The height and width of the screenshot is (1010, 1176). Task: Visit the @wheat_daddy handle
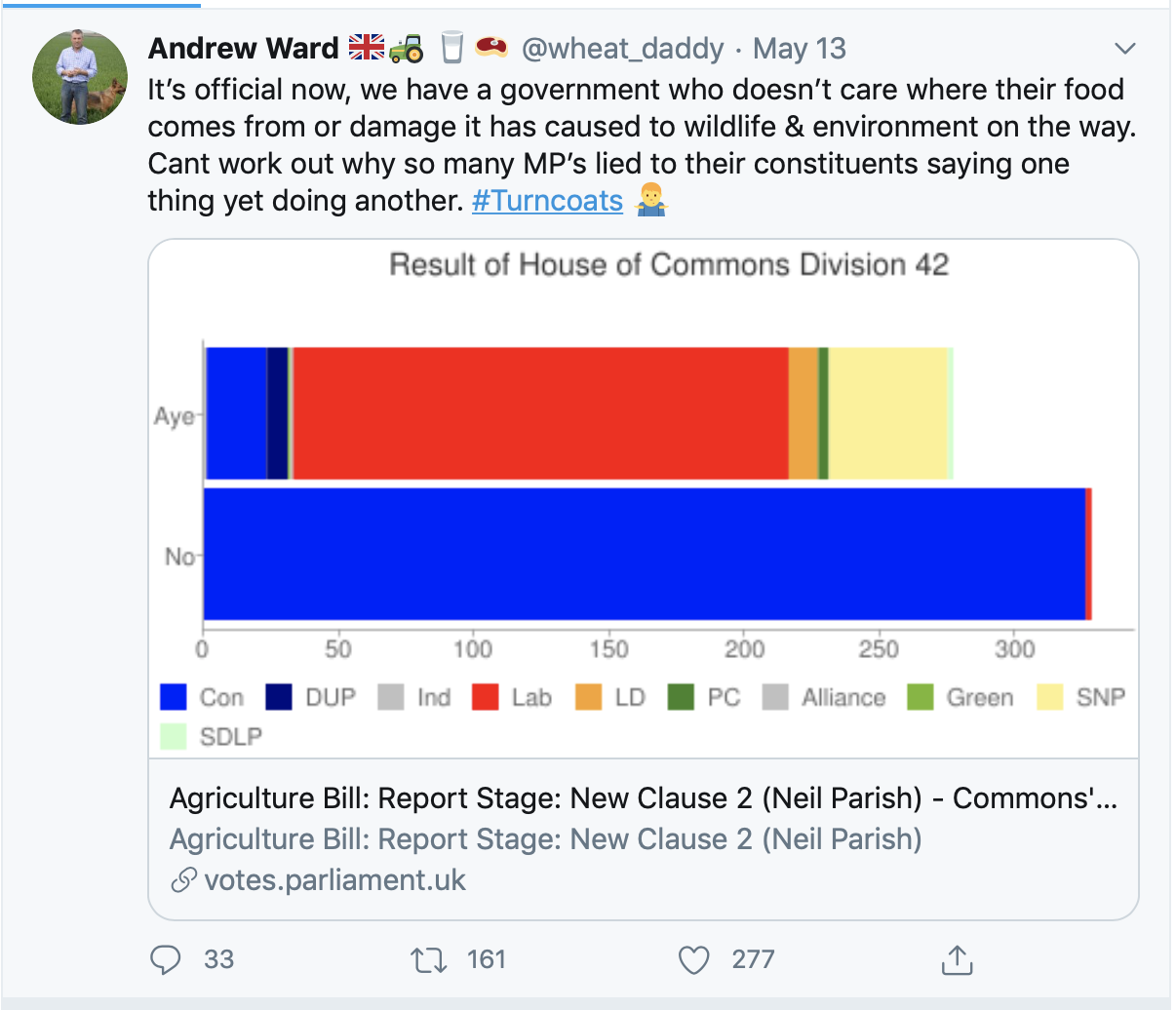[622, 49]
